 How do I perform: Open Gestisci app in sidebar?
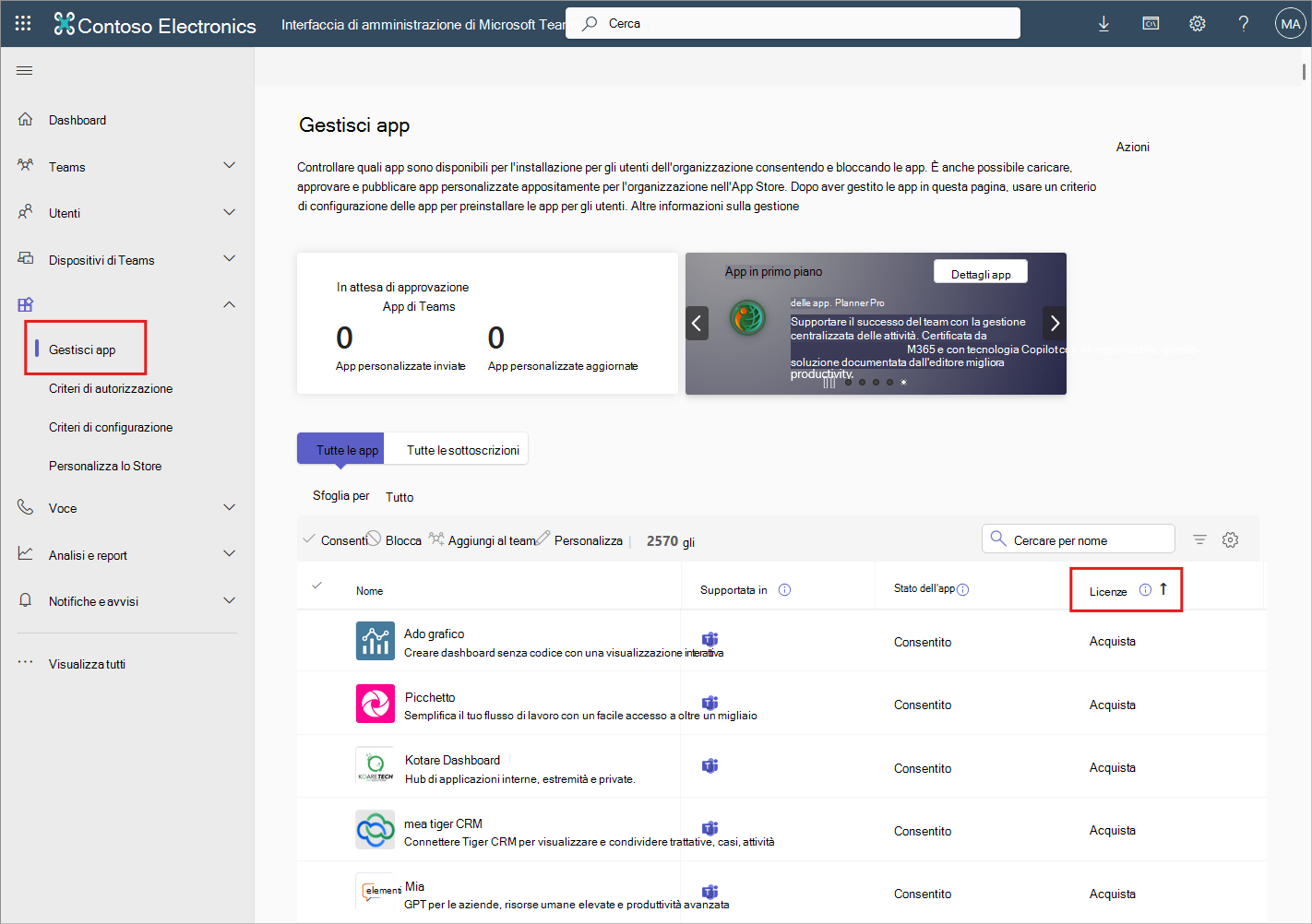pos(82,349)
